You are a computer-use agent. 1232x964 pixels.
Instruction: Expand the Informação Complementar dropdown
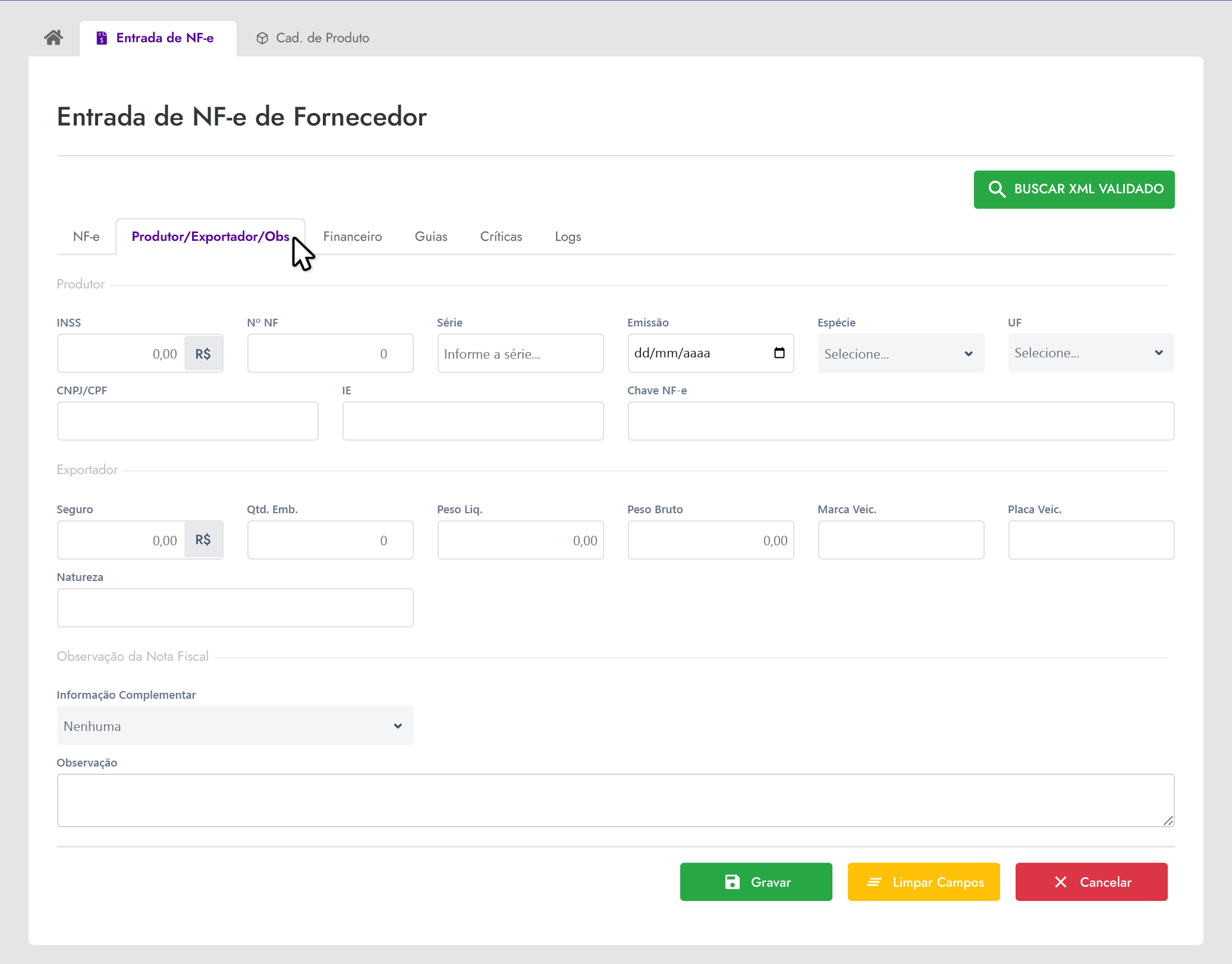click(x=235, y=726)
